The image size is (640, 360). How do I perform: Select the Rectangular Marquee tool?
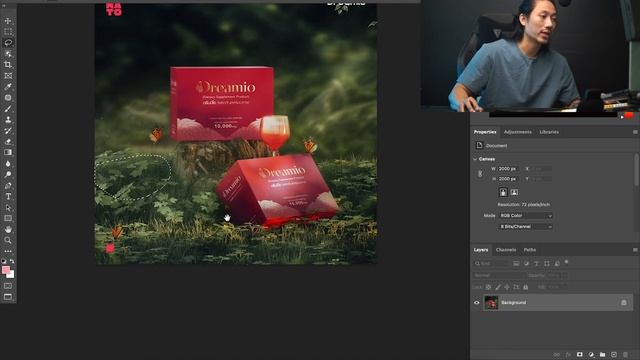(8, 32)
